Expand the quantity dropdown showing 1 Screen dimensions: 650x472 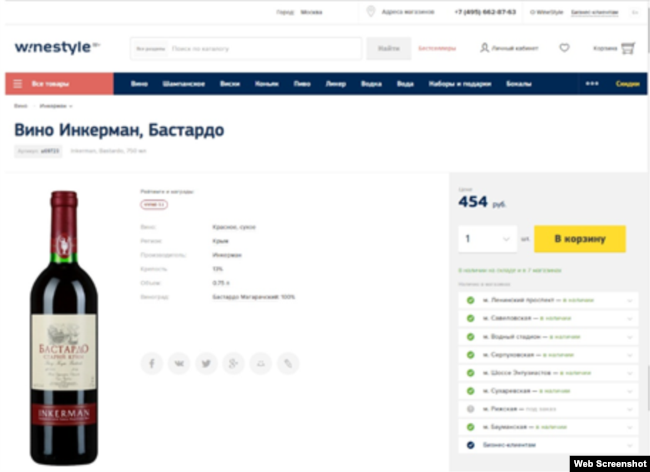click(488, 239)
